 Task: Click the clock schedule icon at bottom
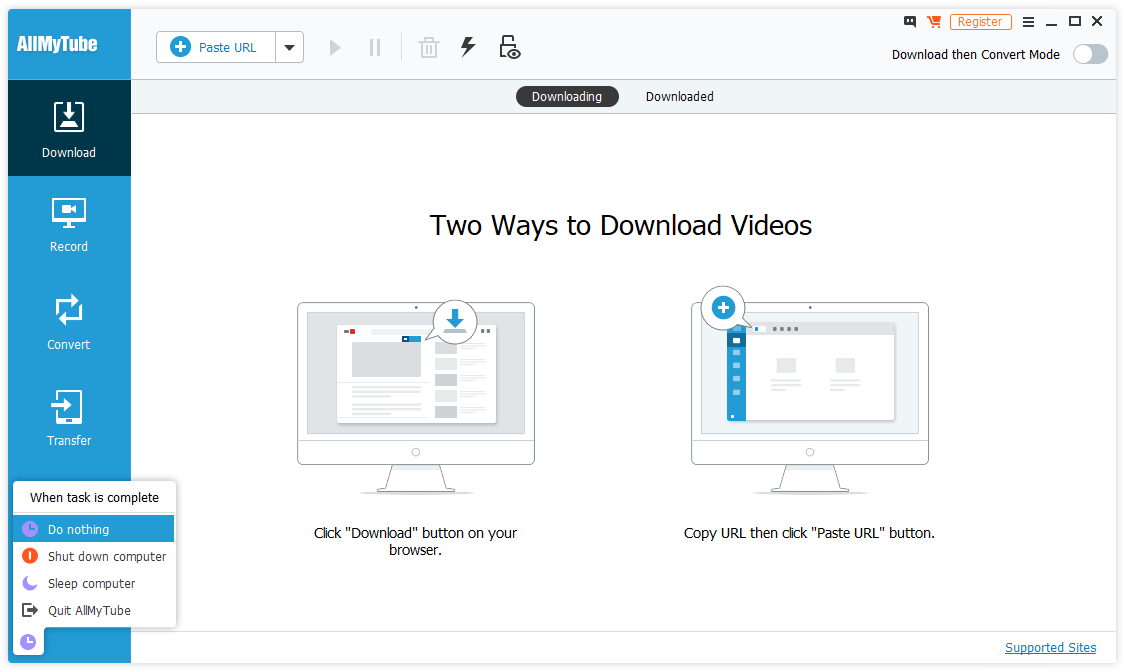28,641
